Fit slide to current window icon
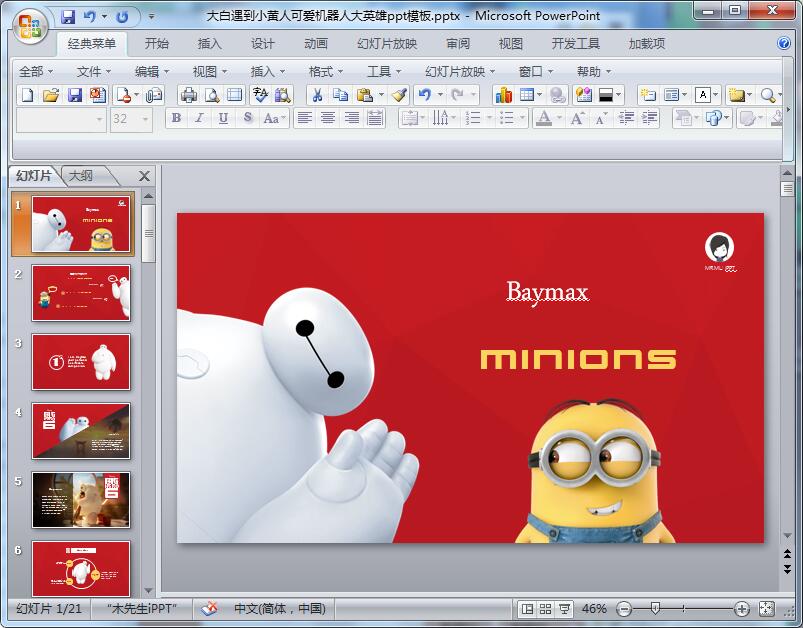Viewport: 803px width, 628px height. tap(767, 609)
